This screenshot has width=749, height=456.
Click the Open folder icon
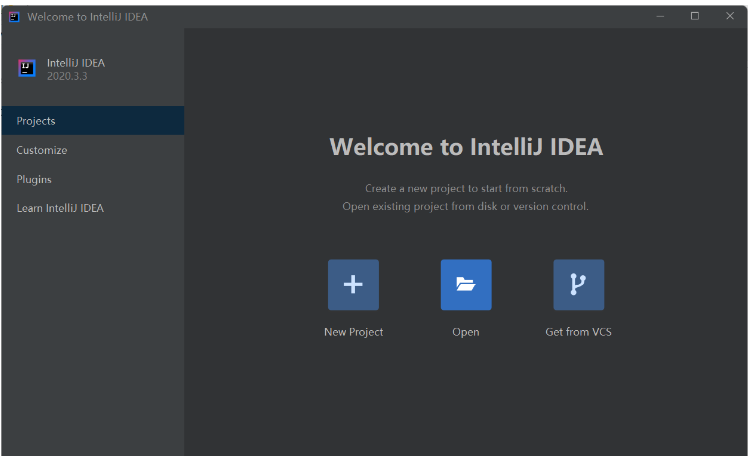(x=466, y=285)
